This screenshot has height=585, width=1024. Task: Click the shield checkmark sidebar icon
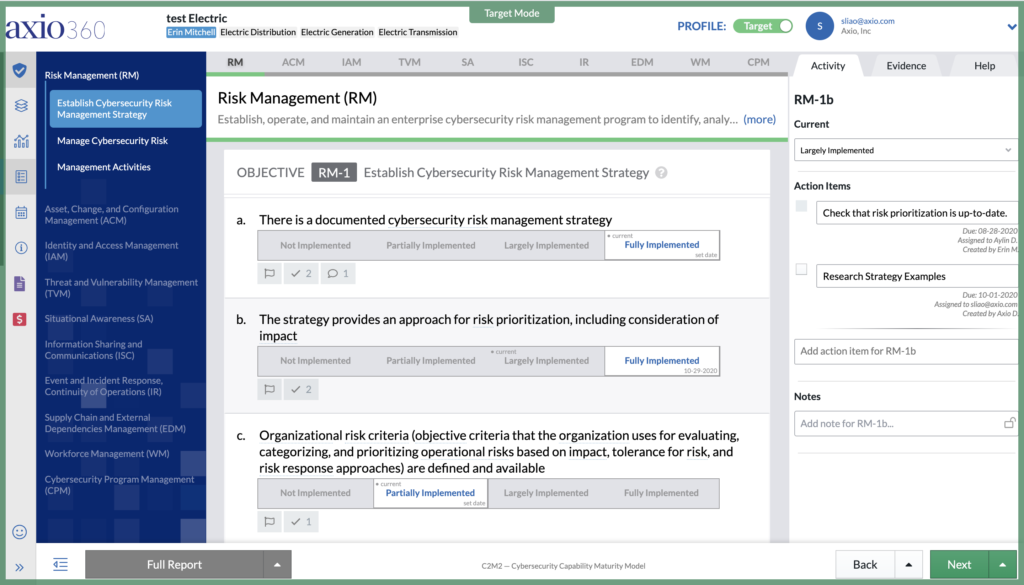coord(20,70)
